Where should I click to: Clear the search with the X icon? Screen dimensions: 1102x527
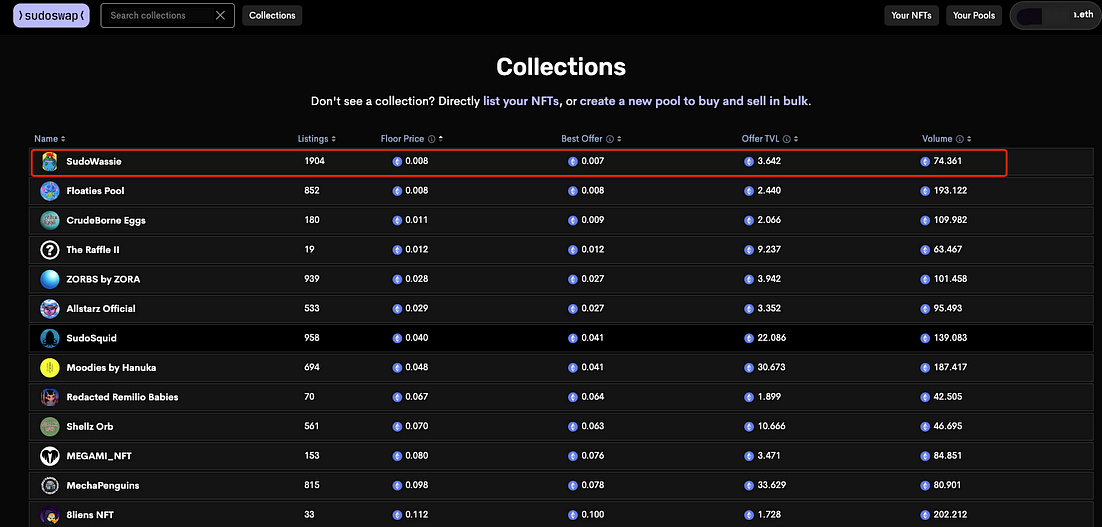tap(221, 15)
